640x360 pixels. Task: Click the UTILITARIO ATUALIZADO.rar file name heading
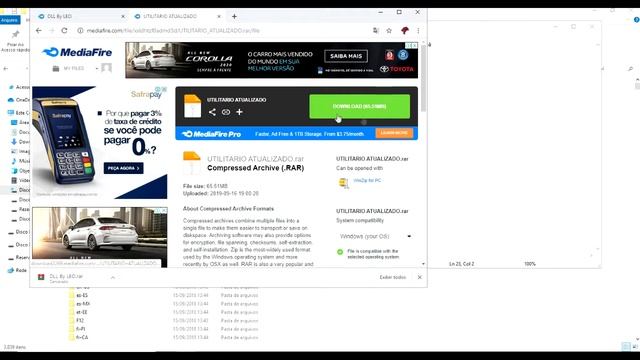256,159
